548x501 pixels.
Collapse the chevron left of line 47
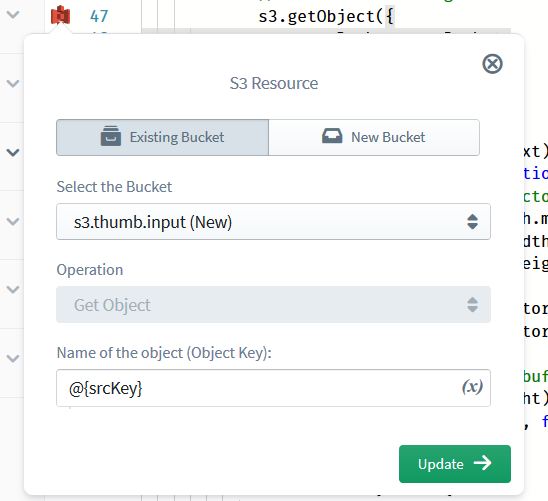click(13, 15)
